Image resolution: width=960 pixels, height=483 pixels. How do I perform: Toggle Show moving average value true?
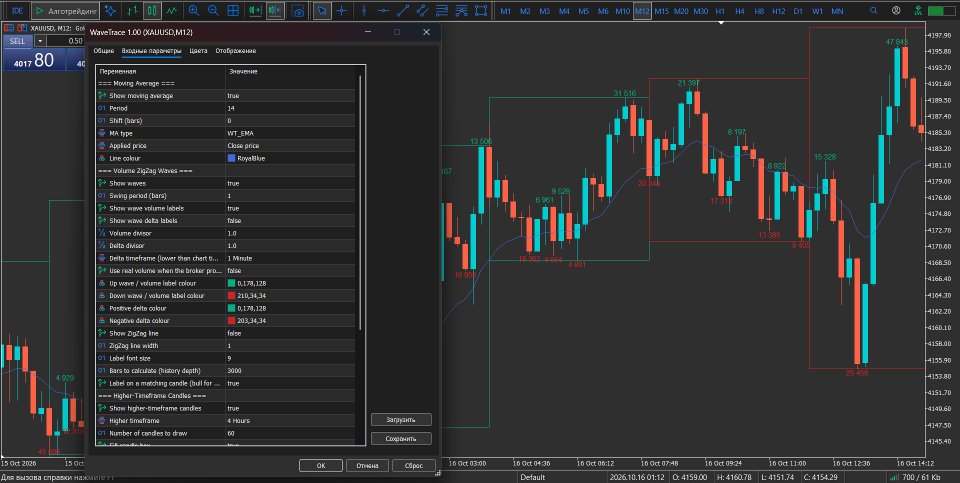pos(290,95)
